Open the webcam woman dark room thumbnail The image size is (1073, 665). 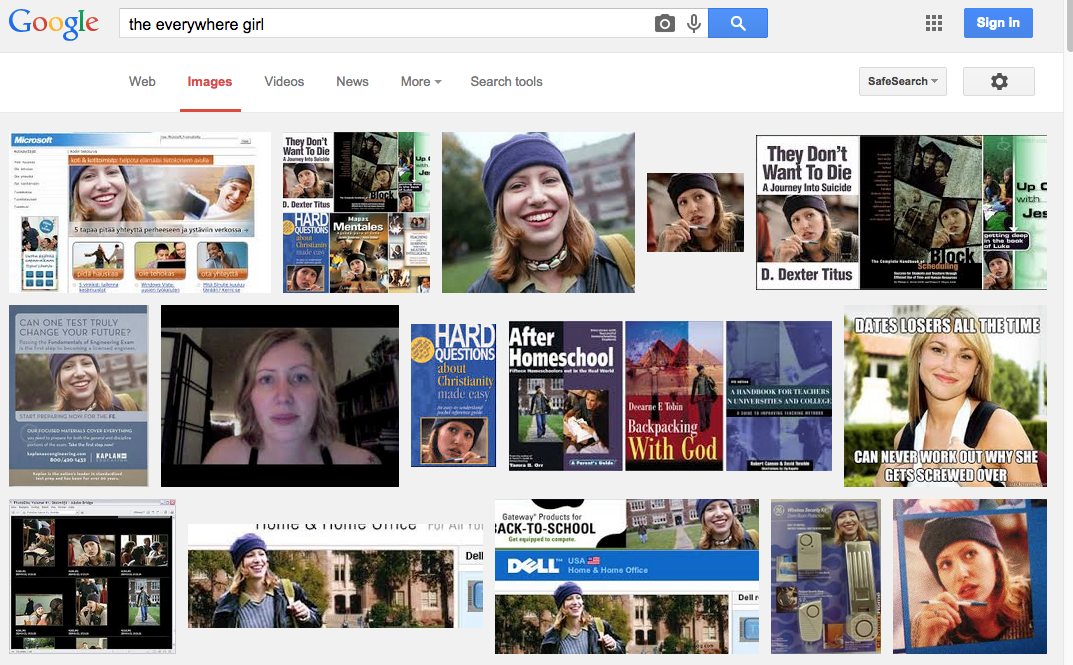point(280,396)
